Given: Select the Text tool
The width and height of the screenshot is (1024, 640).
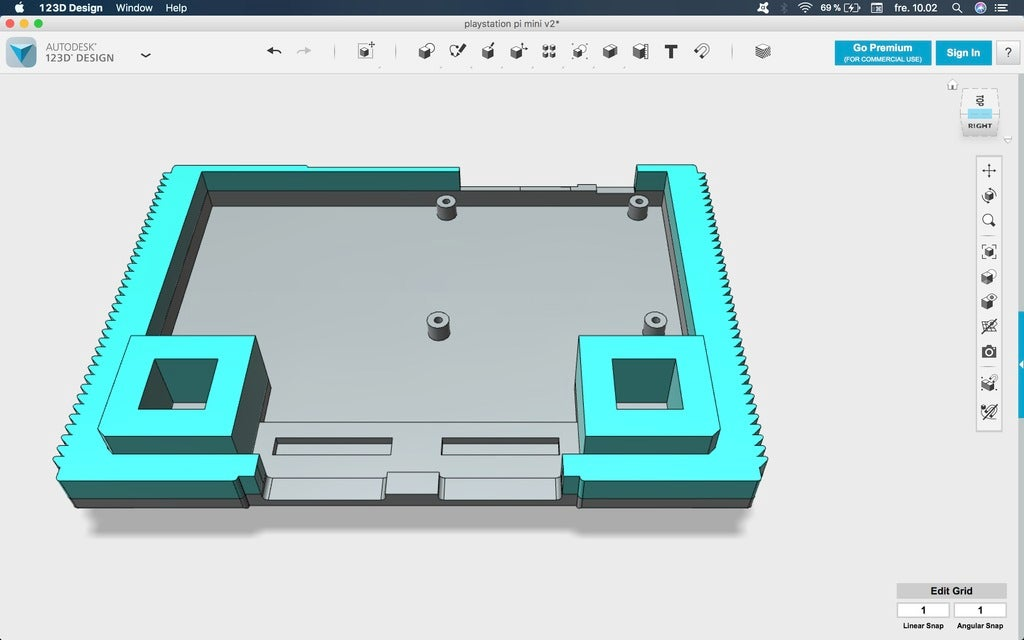Looking at the screenshot, I should pyautogui.click(x=671, y=52).
